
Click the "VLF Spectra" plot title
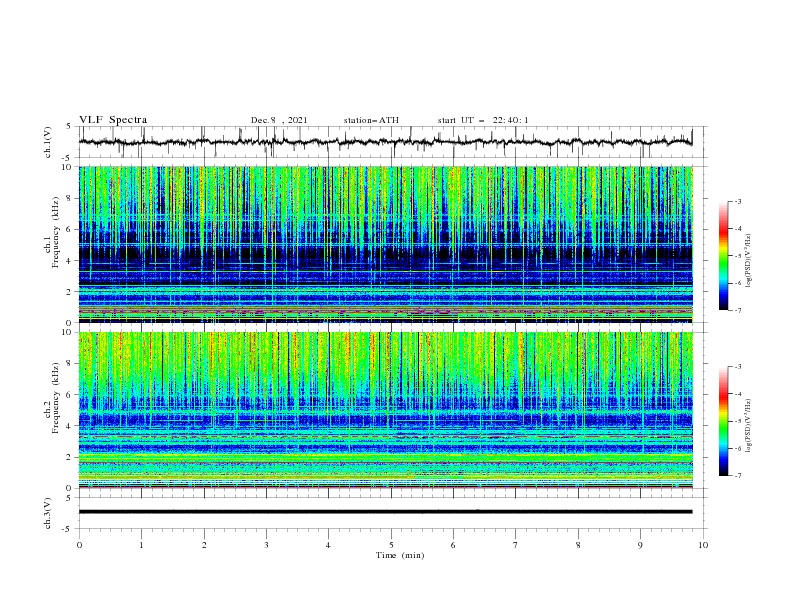[x=113, y=120]
